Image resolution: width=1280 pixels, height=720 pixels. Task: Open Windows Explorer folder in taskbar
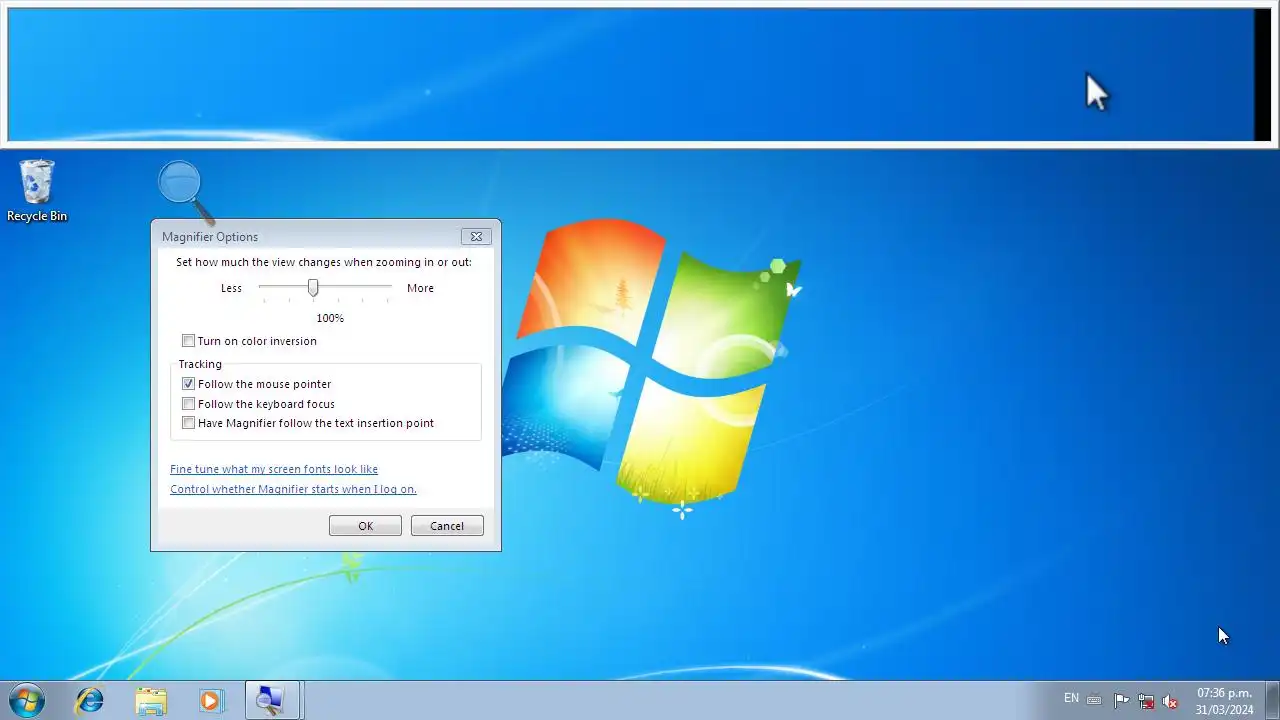151,700
